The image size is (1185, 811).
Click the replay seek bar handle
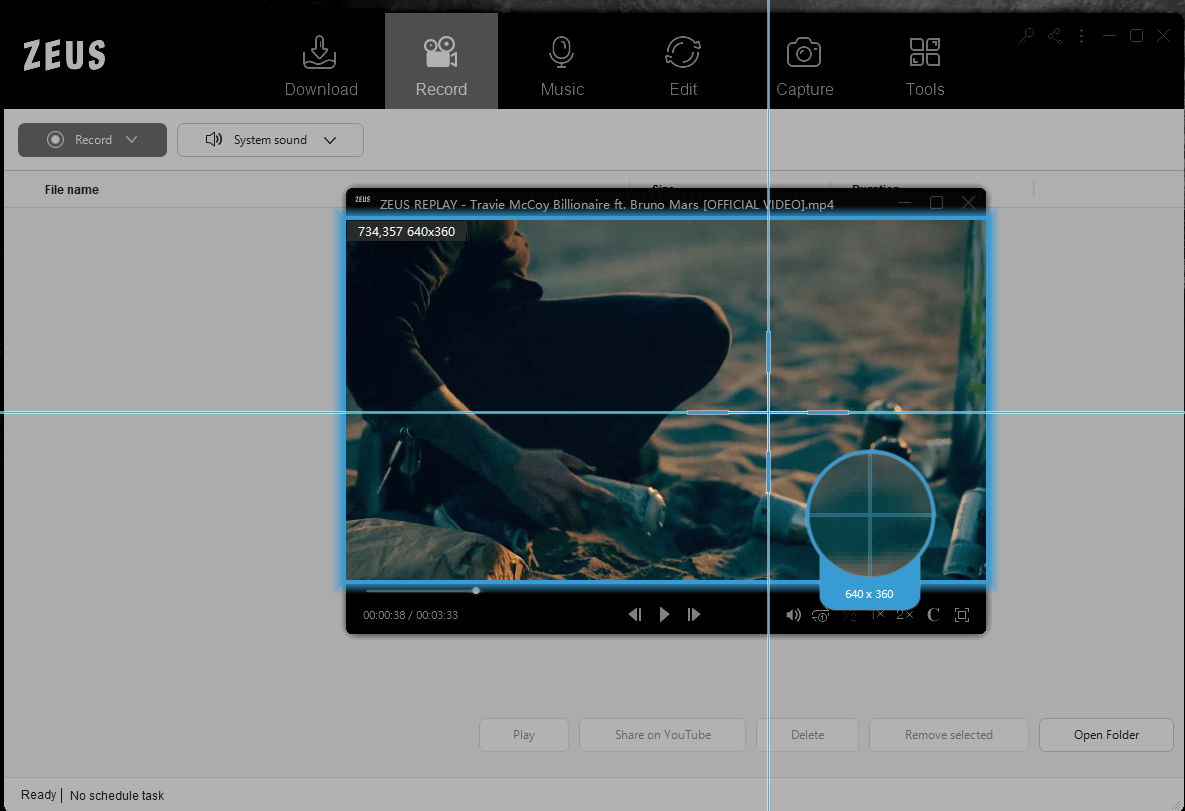(x=476, y=590)
